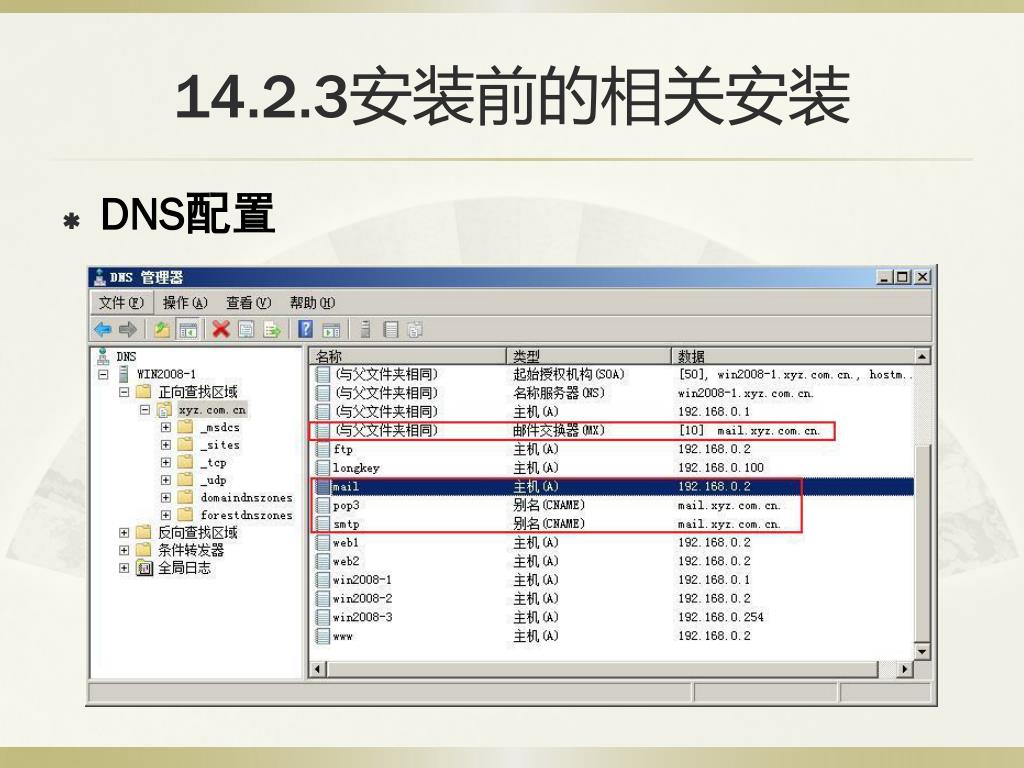Click the DNS root node icon
Viewport: 1024px width, 768px height.
click(103, 357)
